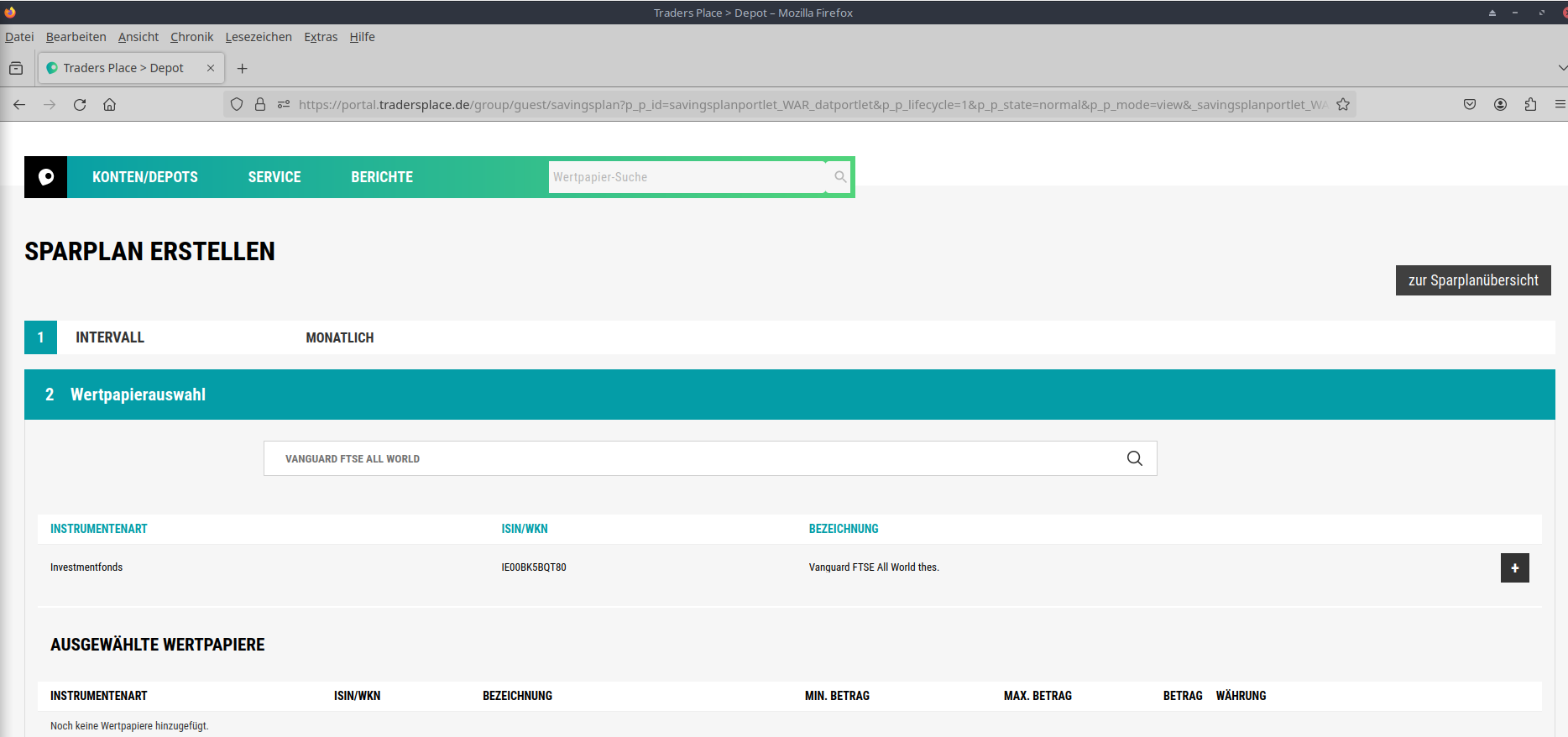Click the browser address bar URL

(x=813, y=104)
